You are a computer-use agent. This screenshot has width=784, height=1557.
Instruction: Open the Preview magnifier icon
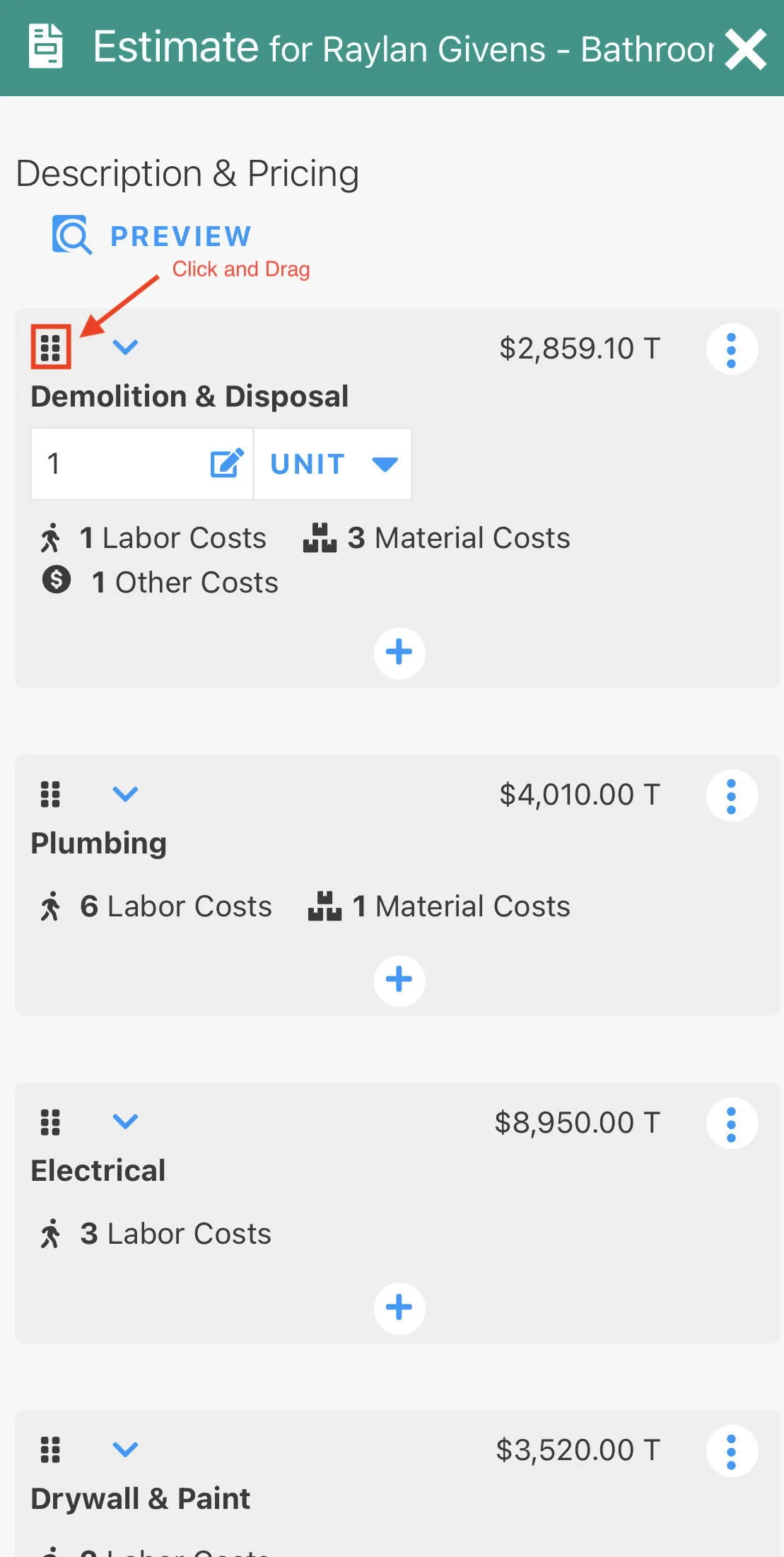pyautogui.click(x=71, y=235)
